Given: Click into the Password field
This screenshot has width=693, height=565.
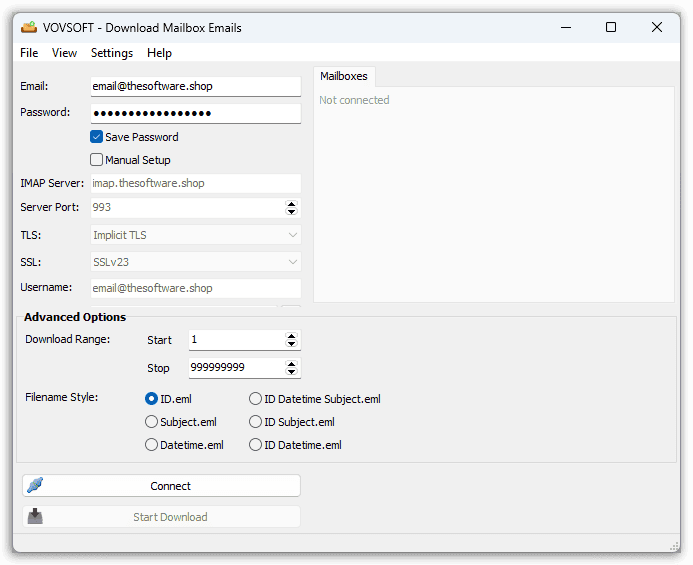Looking at the screenshot, I should pyautogui.click(x=196, y=113).
